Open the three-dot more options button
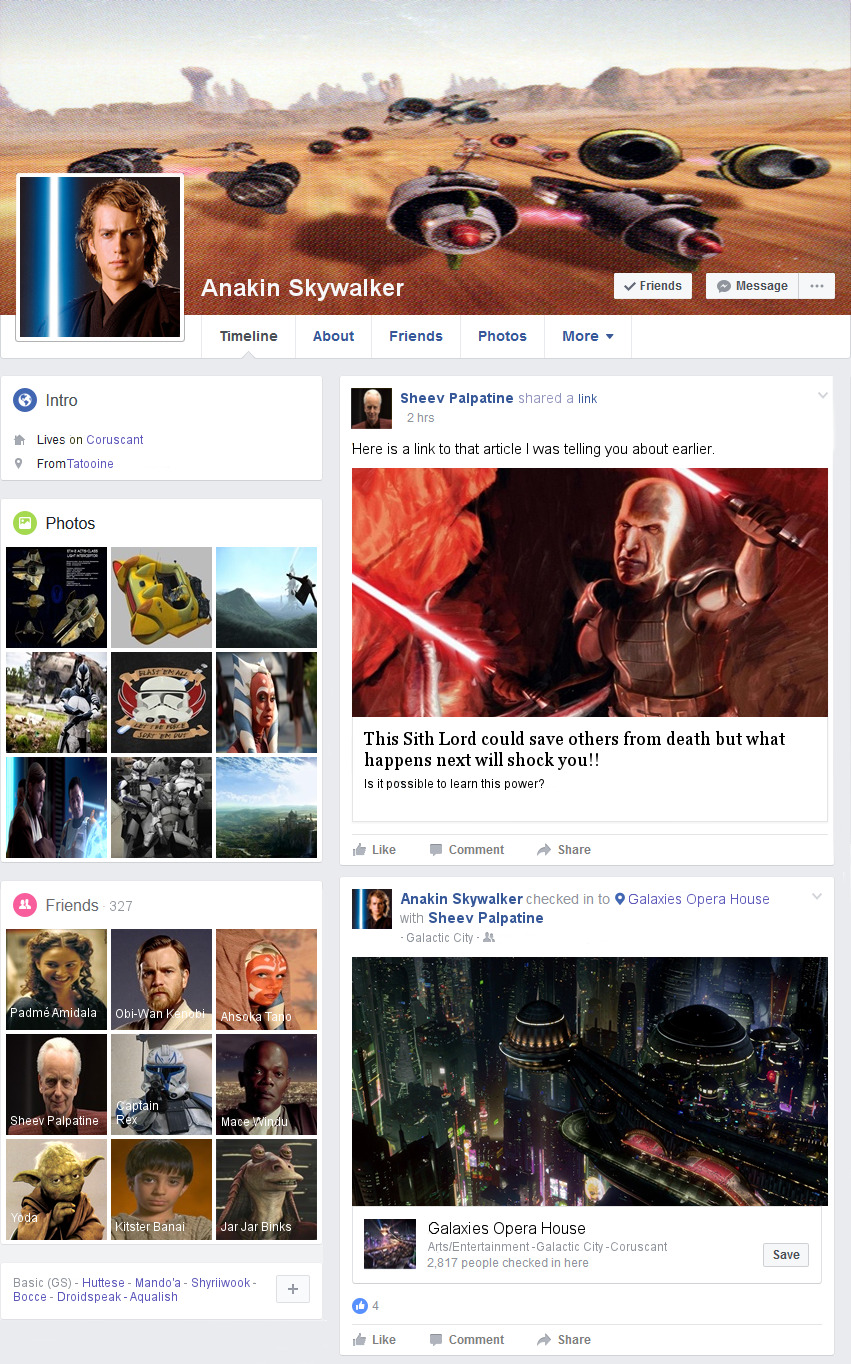The image size is (851, 1364). coord(817,286)
